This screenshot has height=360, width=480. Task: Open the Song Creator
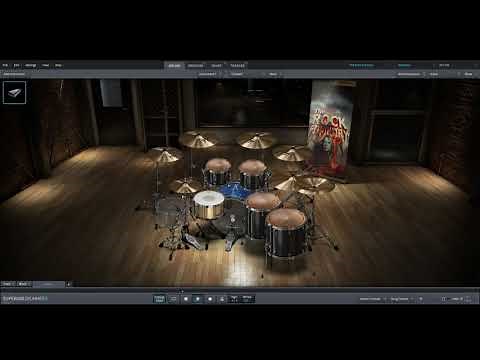[x=401, y=299]
